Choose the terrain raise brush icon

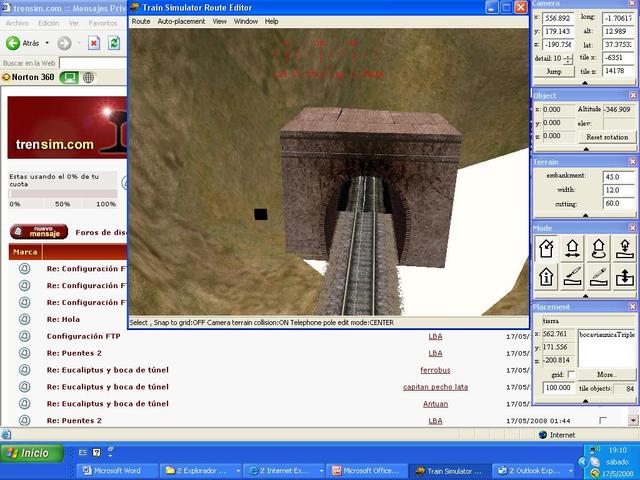point(573,276)
